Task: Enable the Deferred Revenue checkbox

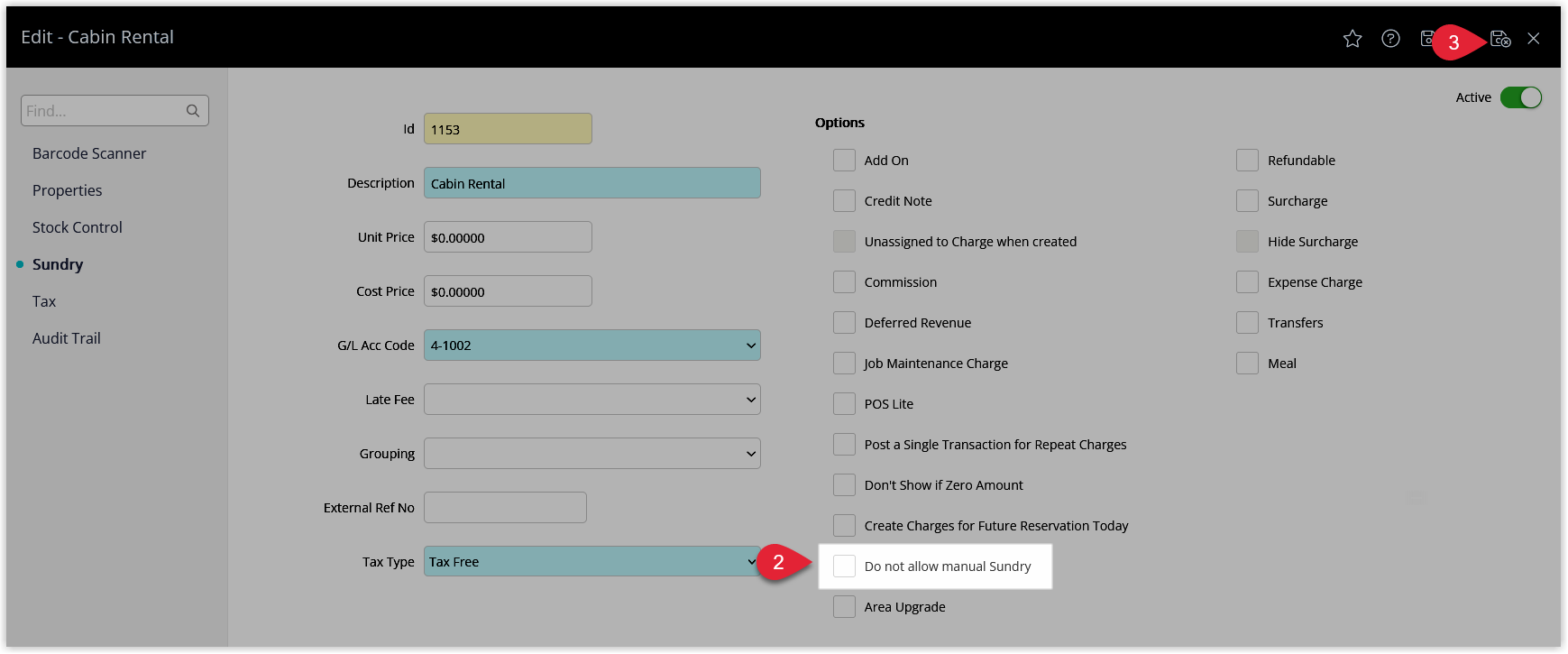Action: (x=844, y=323)
